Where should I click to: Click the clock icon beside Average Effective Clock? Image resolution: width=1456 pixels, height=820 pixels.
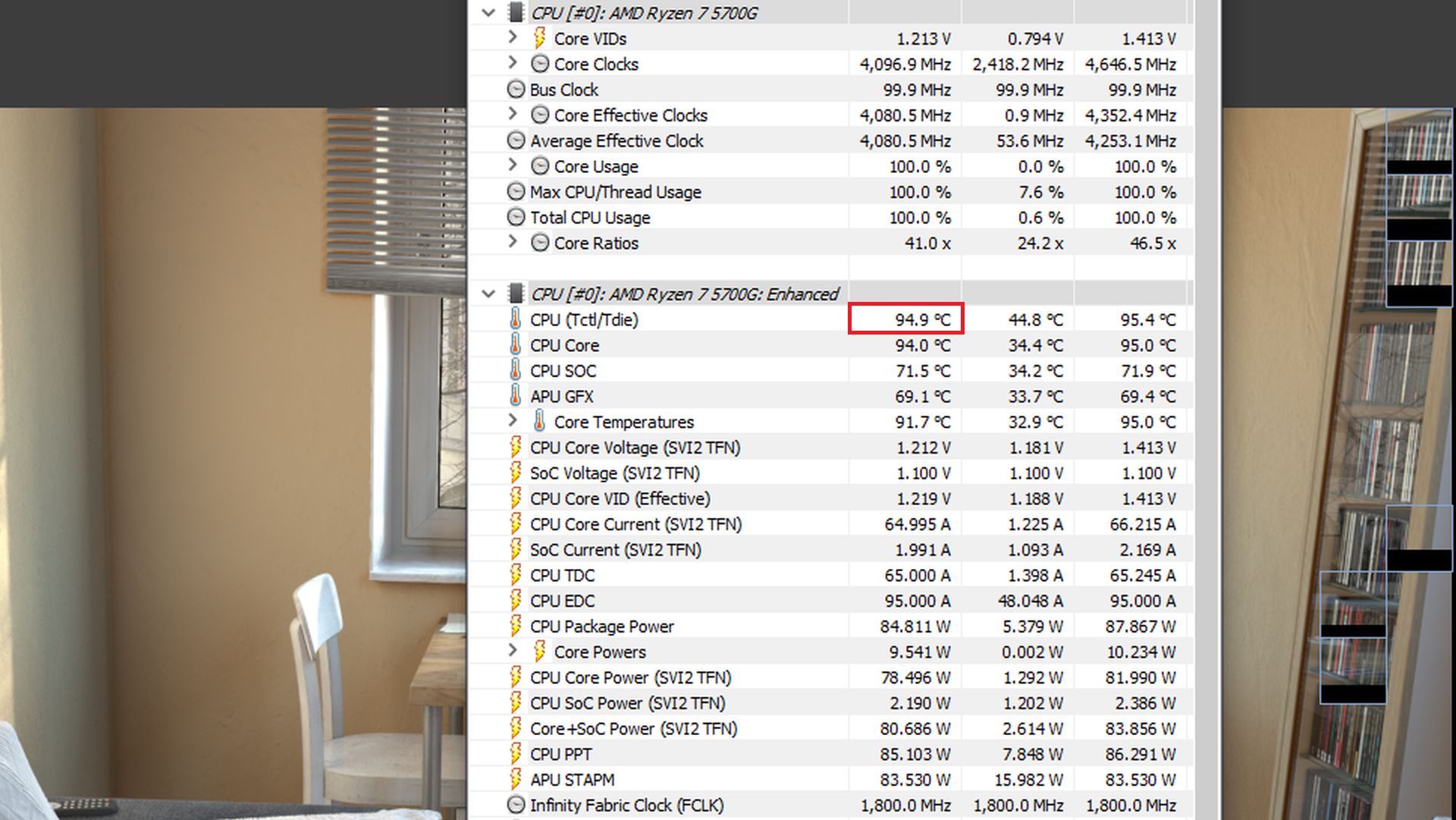tap(516, 140)
